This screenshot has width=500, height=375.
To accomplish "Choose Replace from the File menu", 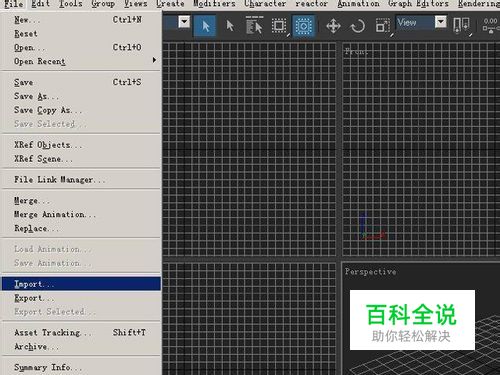I will tap(81, 228).
